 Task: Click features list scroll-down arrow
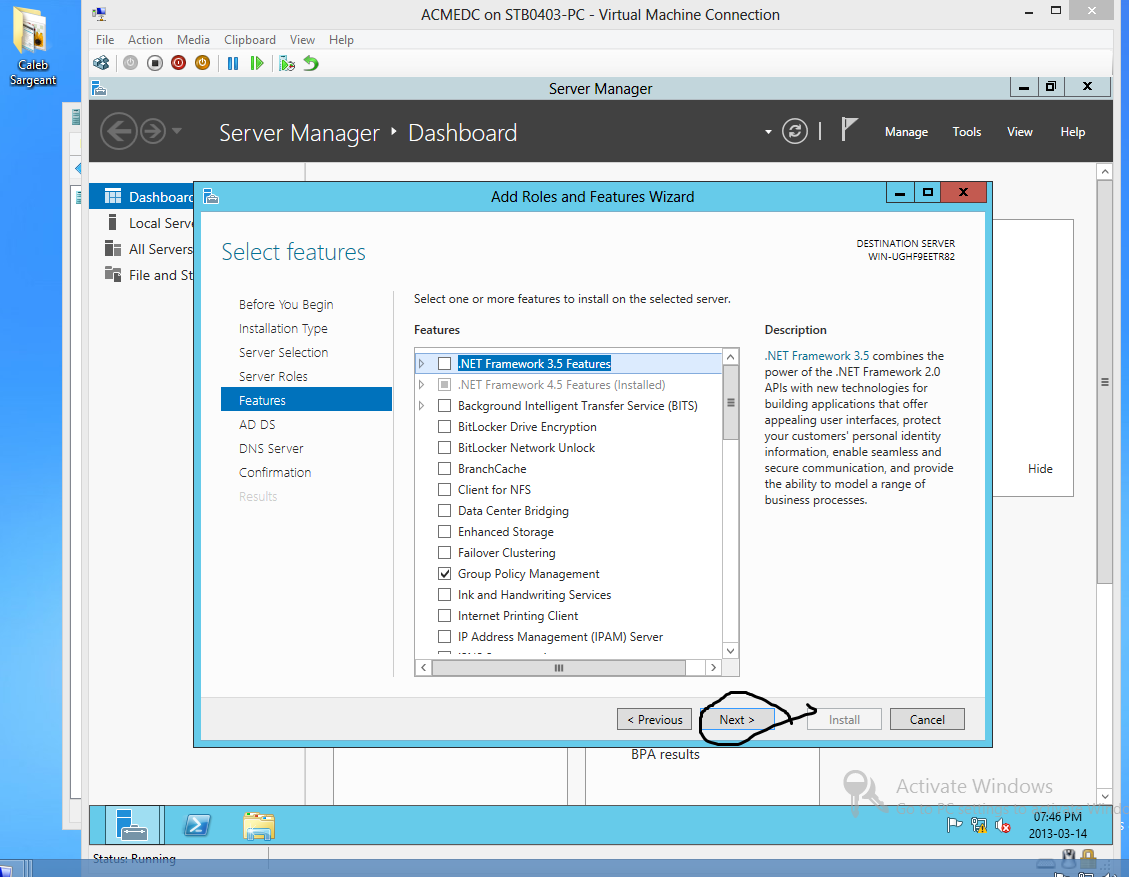click(730, 650)
